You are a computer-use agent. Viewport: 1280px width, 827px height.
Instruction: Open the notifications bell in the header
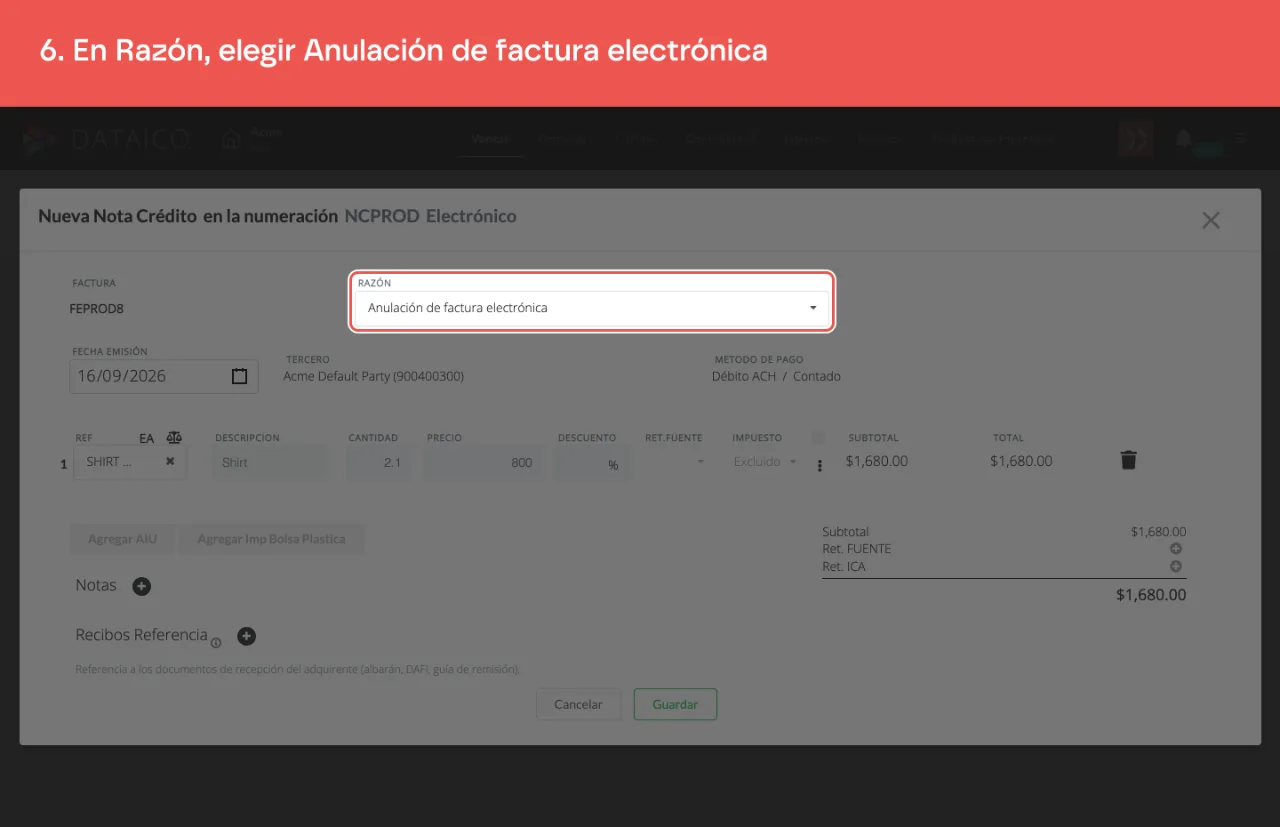pos(1184,138)
